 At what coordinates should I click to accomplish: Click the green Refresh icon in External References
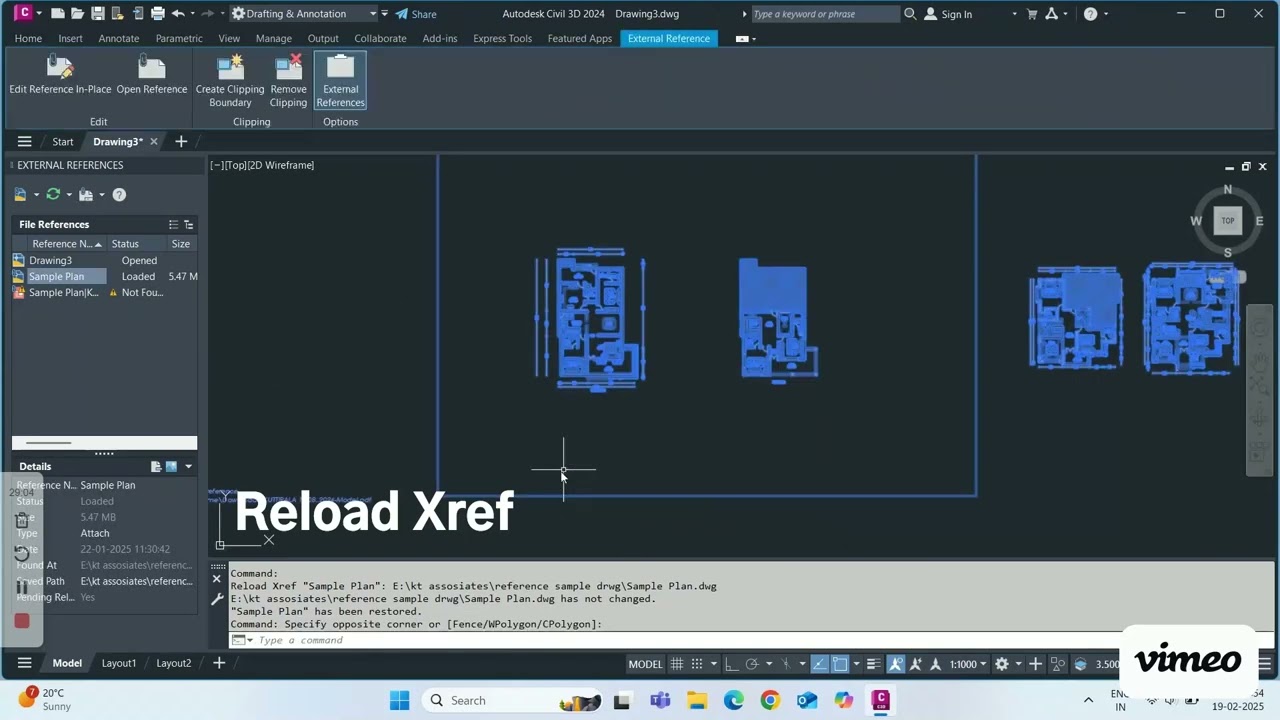pyautogui.click(x=53, y=195)
